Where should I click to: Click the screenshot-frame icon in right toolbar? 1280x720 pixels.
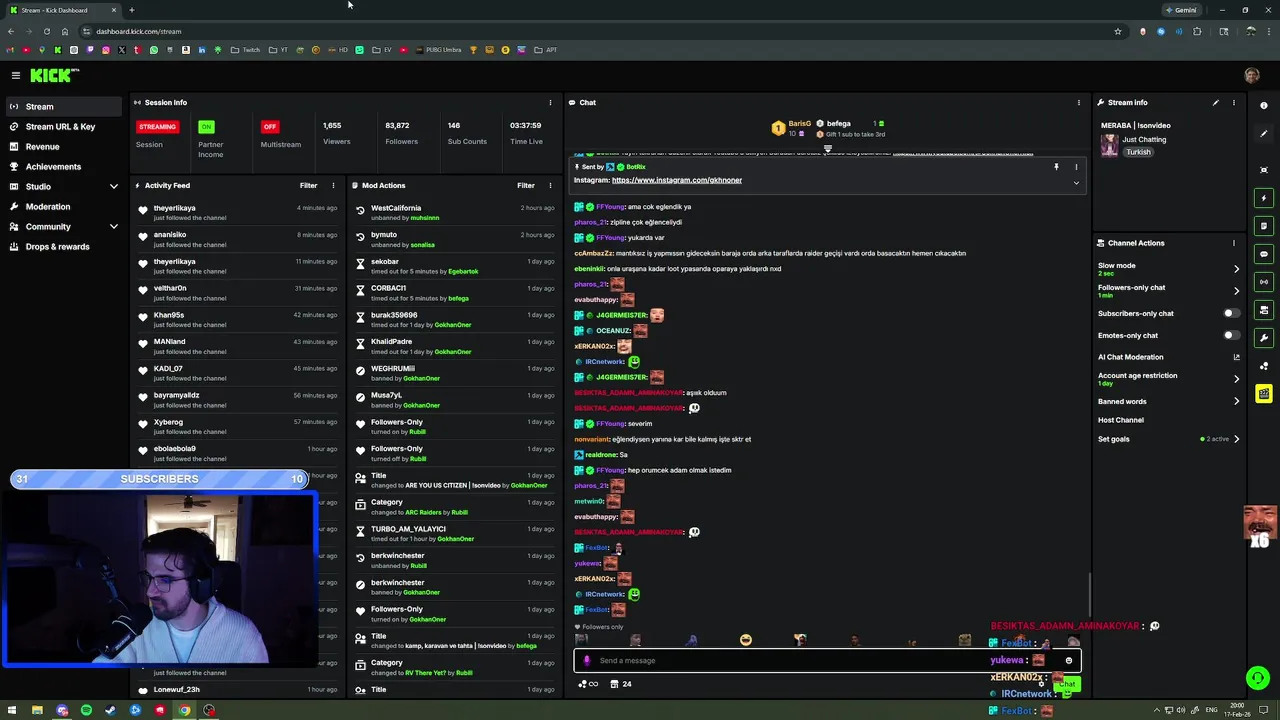1264,170
